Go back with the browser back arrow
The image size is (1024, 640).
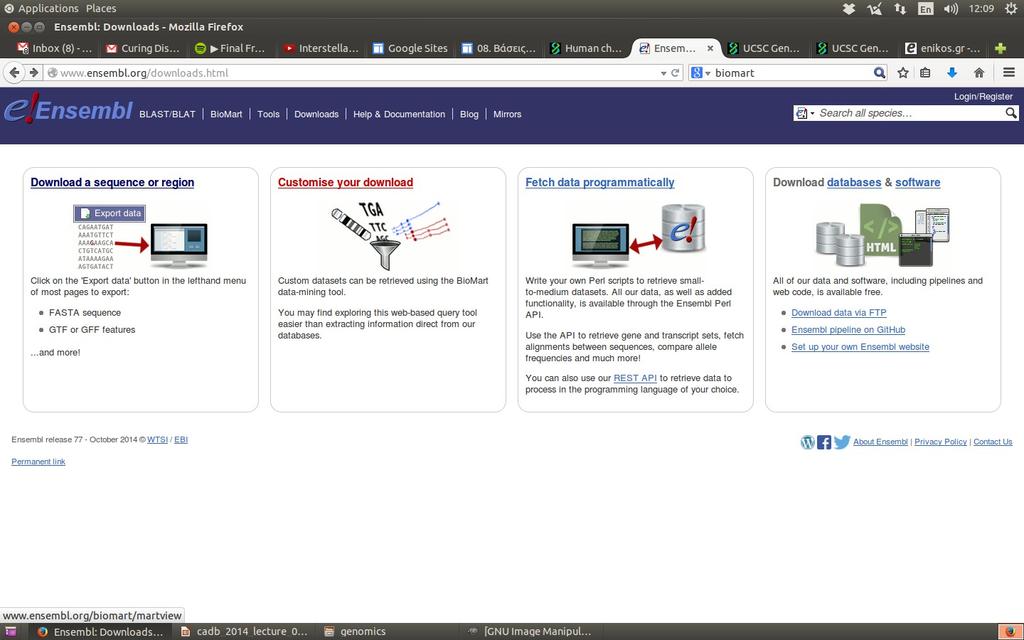[14, 72]
